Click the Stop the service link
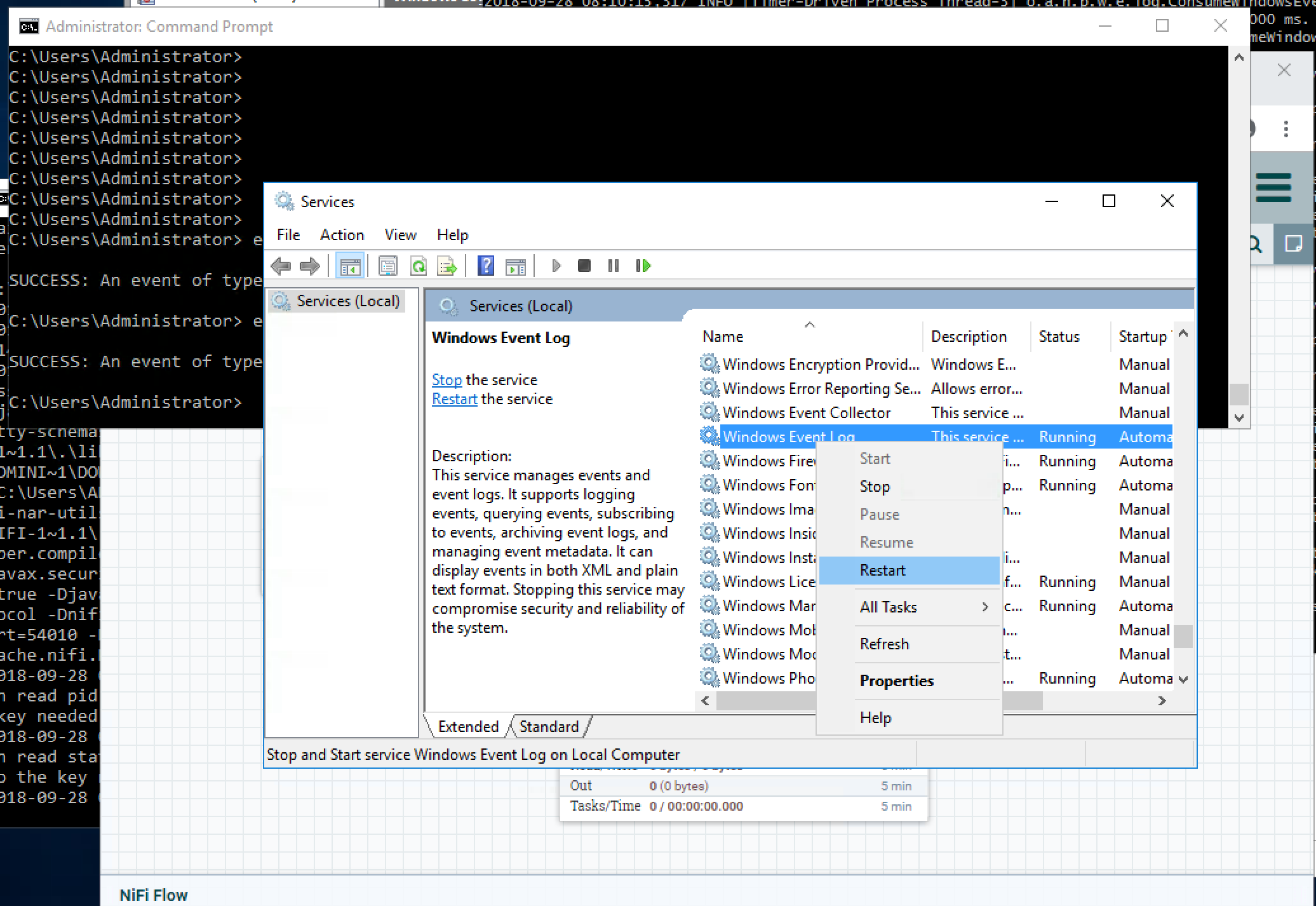Viewport: 1316px width, 906px height. [446, 380]
